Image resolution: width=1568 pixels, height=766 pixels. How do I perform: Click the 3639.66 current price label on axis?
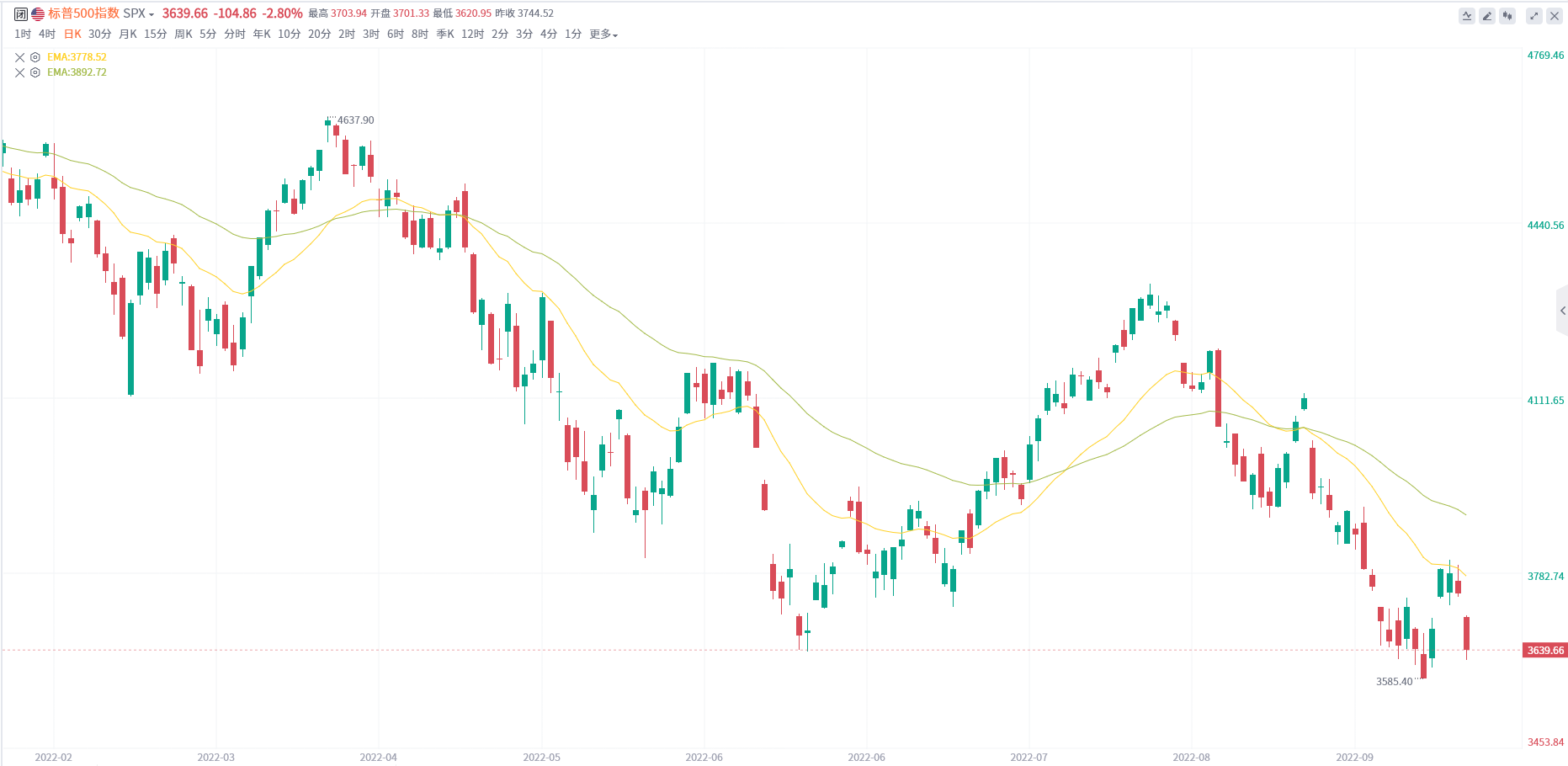[x=1545, y=651]
